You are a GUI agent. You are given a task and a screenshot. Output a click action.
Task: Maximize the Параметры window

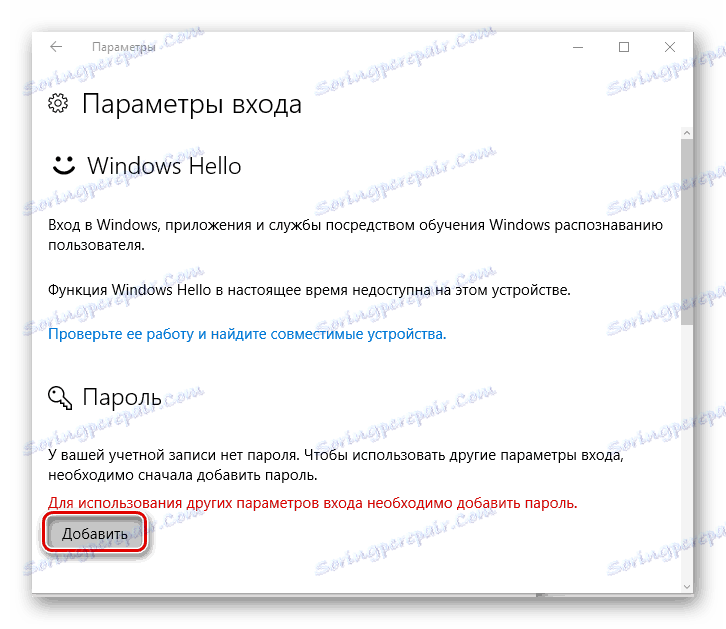click(624, 47)
